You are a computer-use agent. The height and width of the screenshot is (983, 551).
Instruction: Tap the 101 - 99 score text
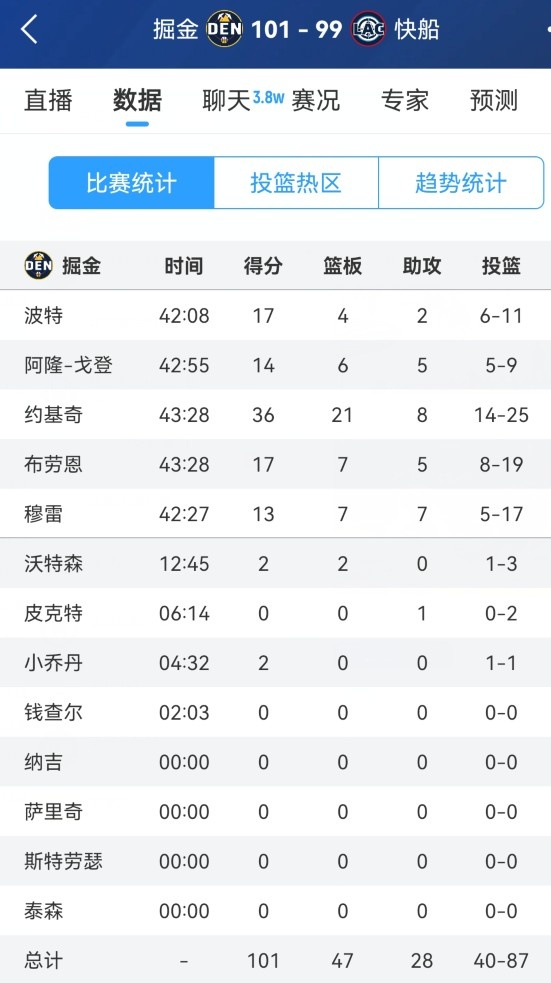(296, 29)
